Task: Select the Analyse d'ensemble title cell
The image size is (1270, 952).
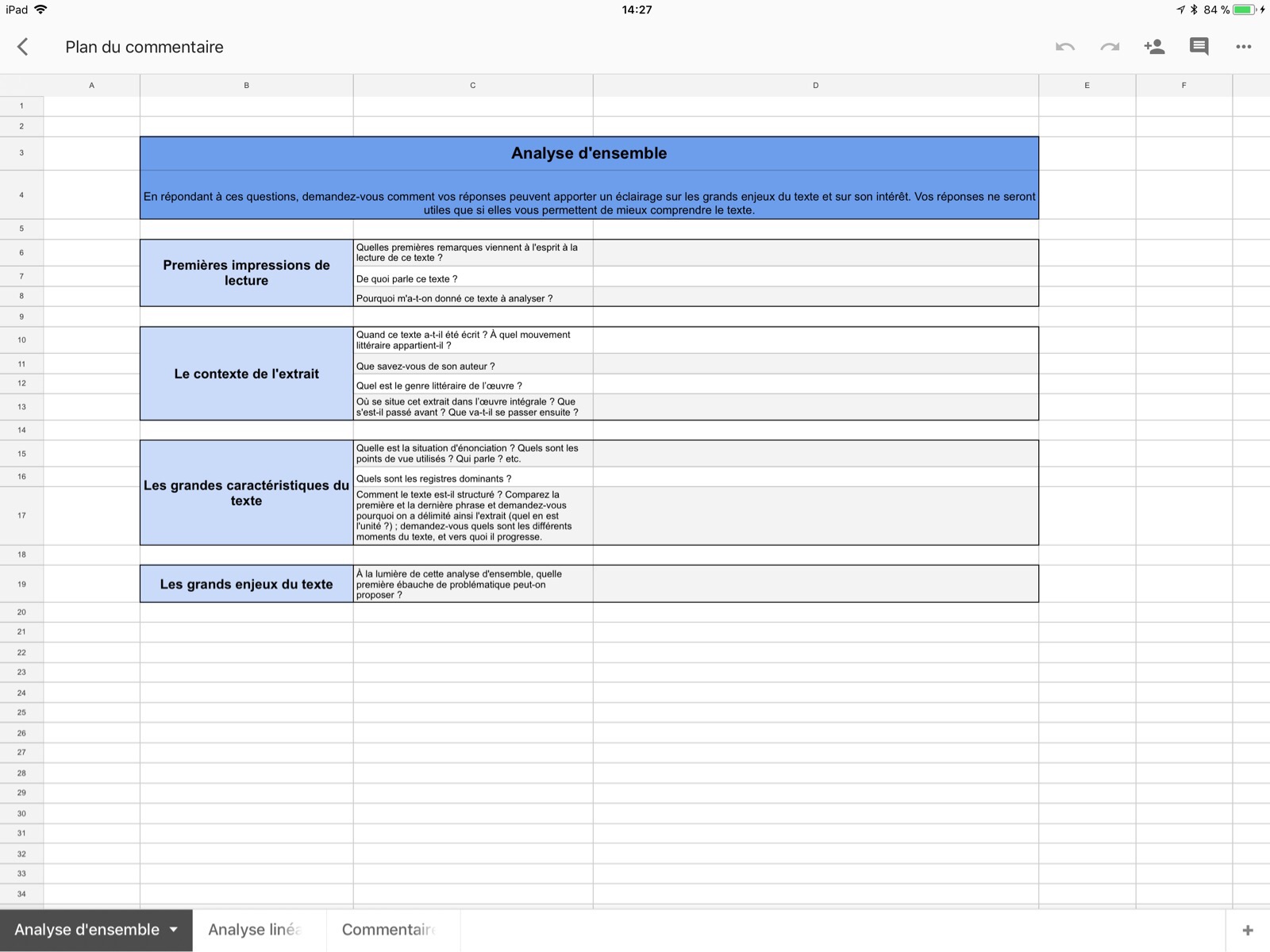Action: (x=589, y=153)
